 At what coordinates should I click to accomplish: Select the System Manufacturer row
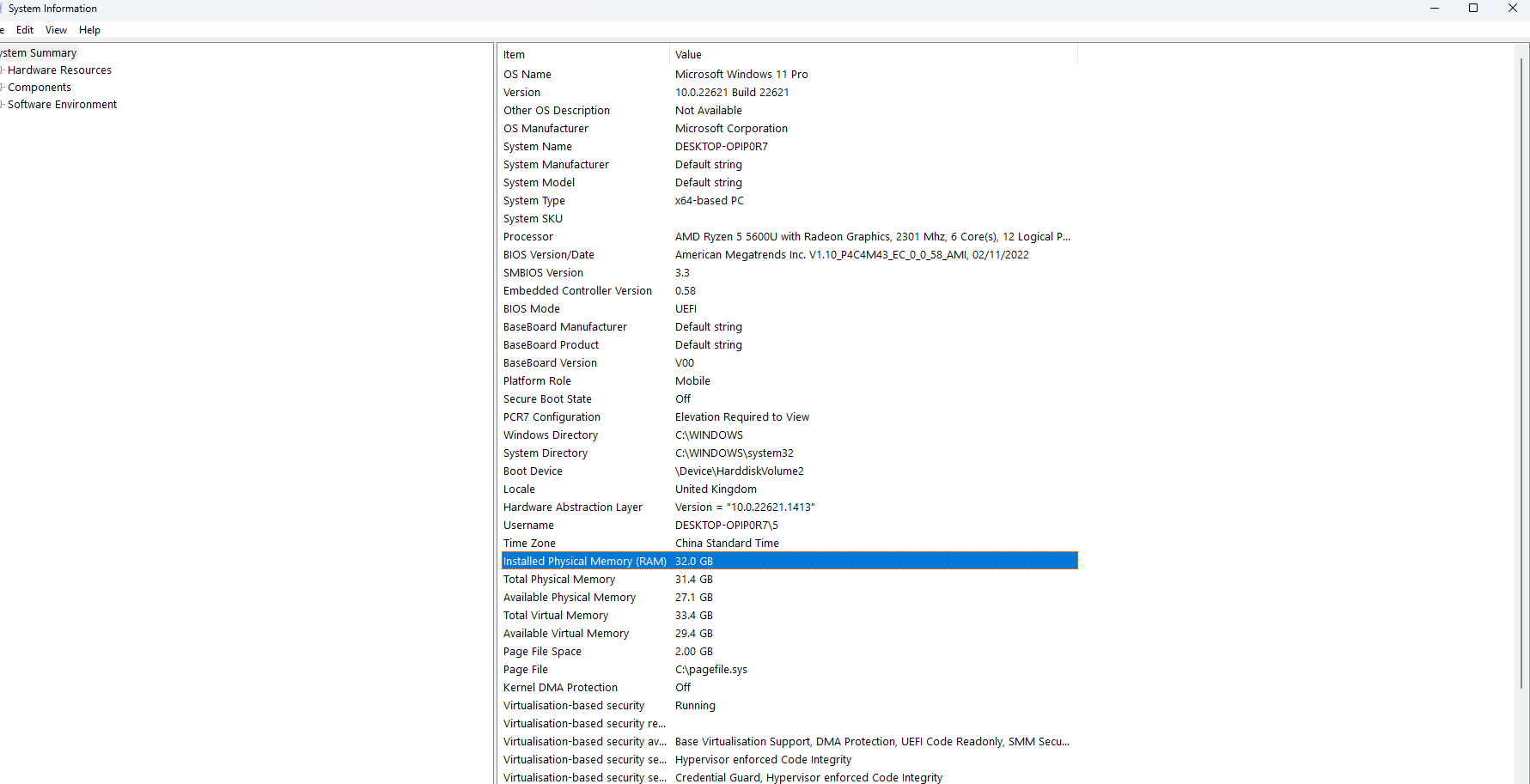click(789, 165)
